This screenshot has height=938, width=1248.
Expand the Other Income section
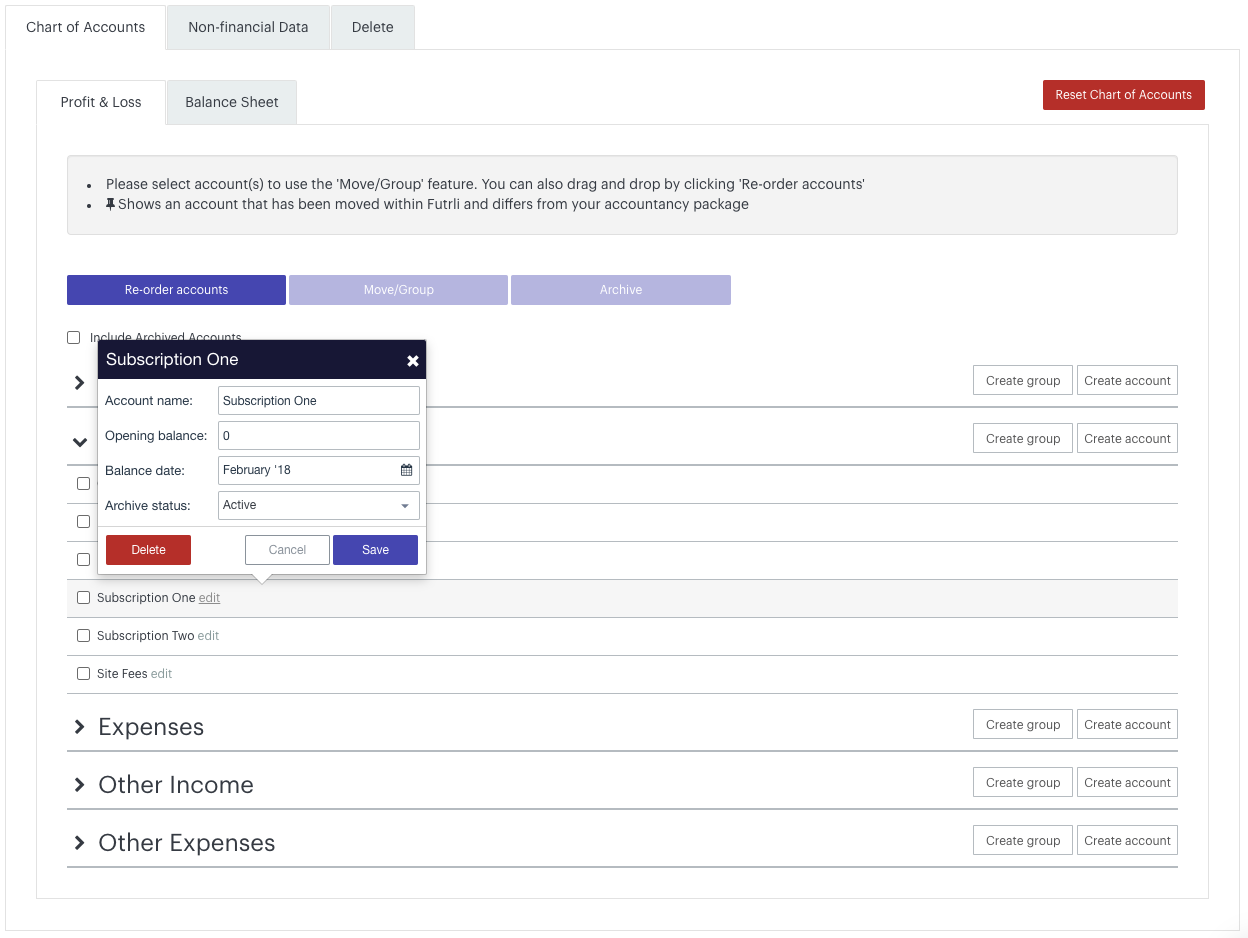[x=79, y=785]
